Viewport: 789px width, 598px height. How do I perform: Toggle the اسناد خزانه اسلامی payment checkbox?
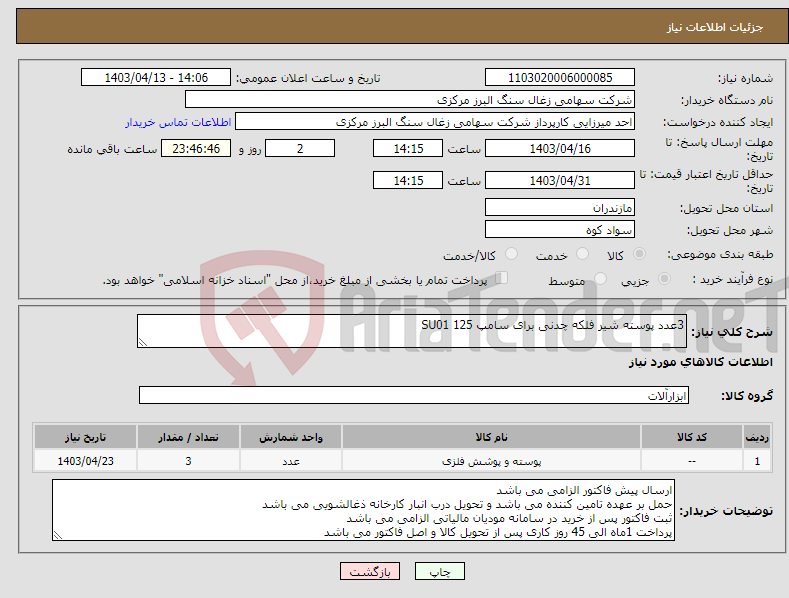tap(502, 278)
